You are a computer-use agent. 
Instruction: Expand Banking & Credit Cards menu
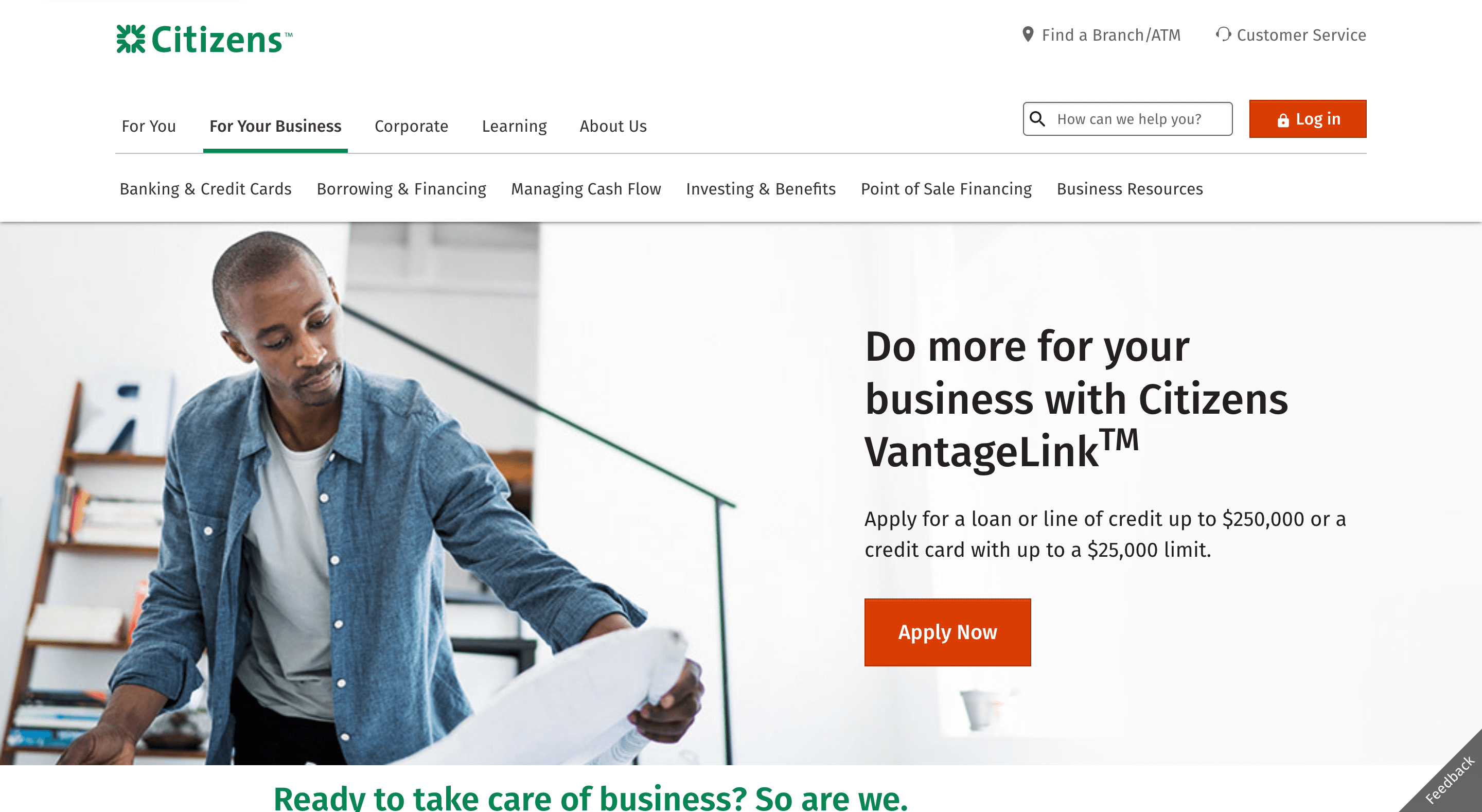tap(205, 189)
